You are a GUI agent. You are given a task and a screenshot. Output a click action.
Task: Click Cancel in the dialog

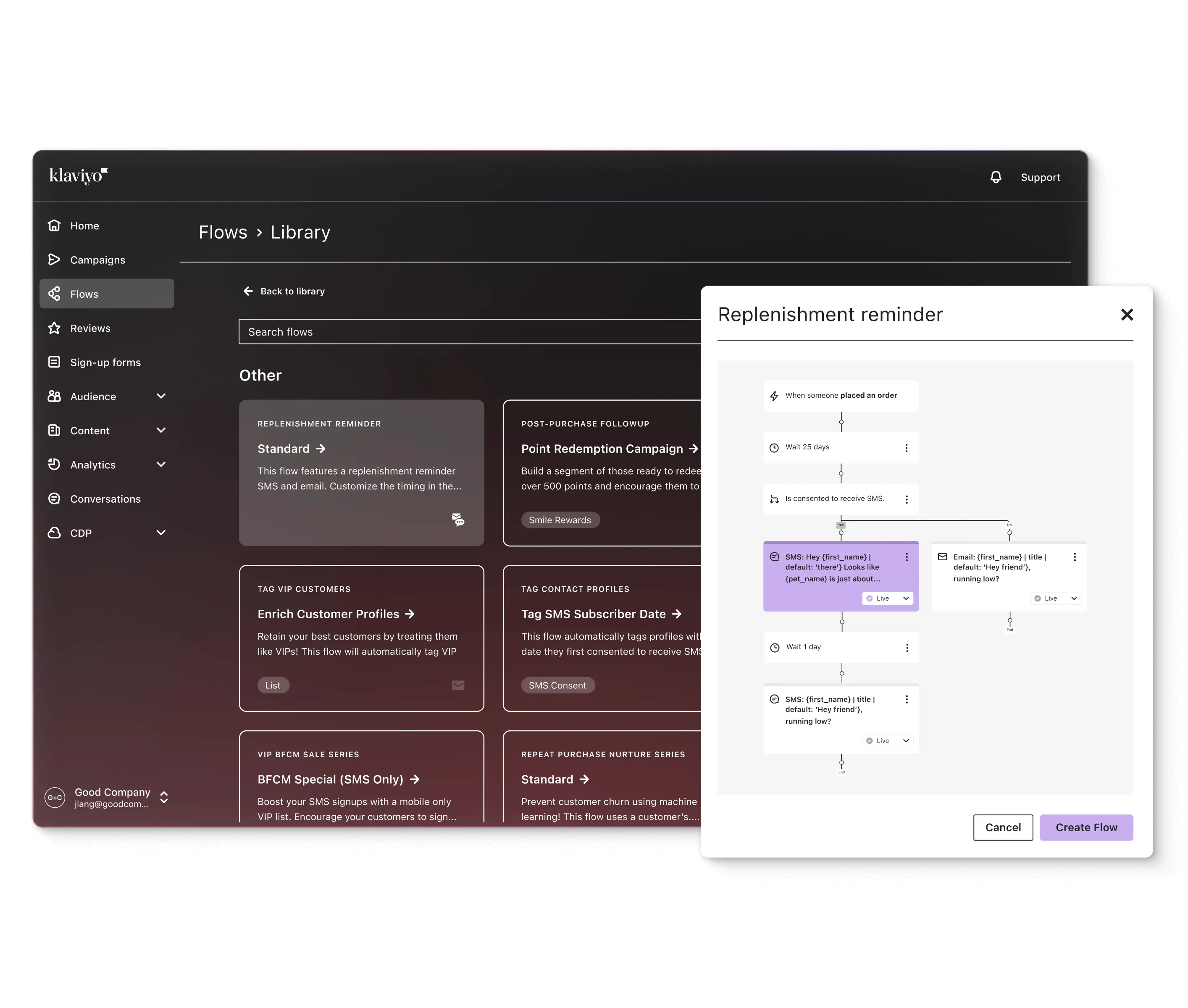(1002, 827)
